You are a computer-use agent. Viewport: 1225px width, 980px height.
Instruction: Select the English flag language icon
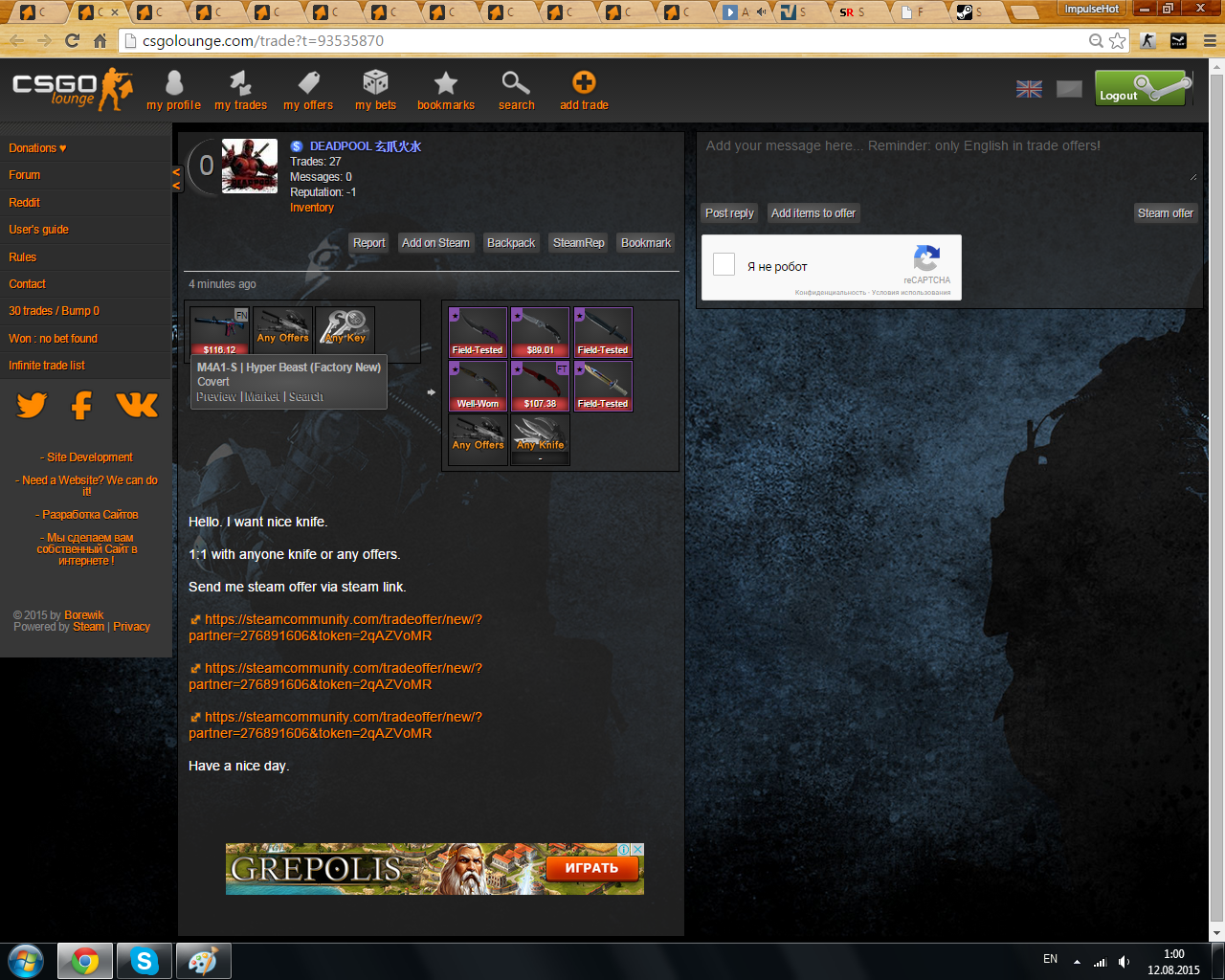pyautogui.click(x=1029, y=89)
